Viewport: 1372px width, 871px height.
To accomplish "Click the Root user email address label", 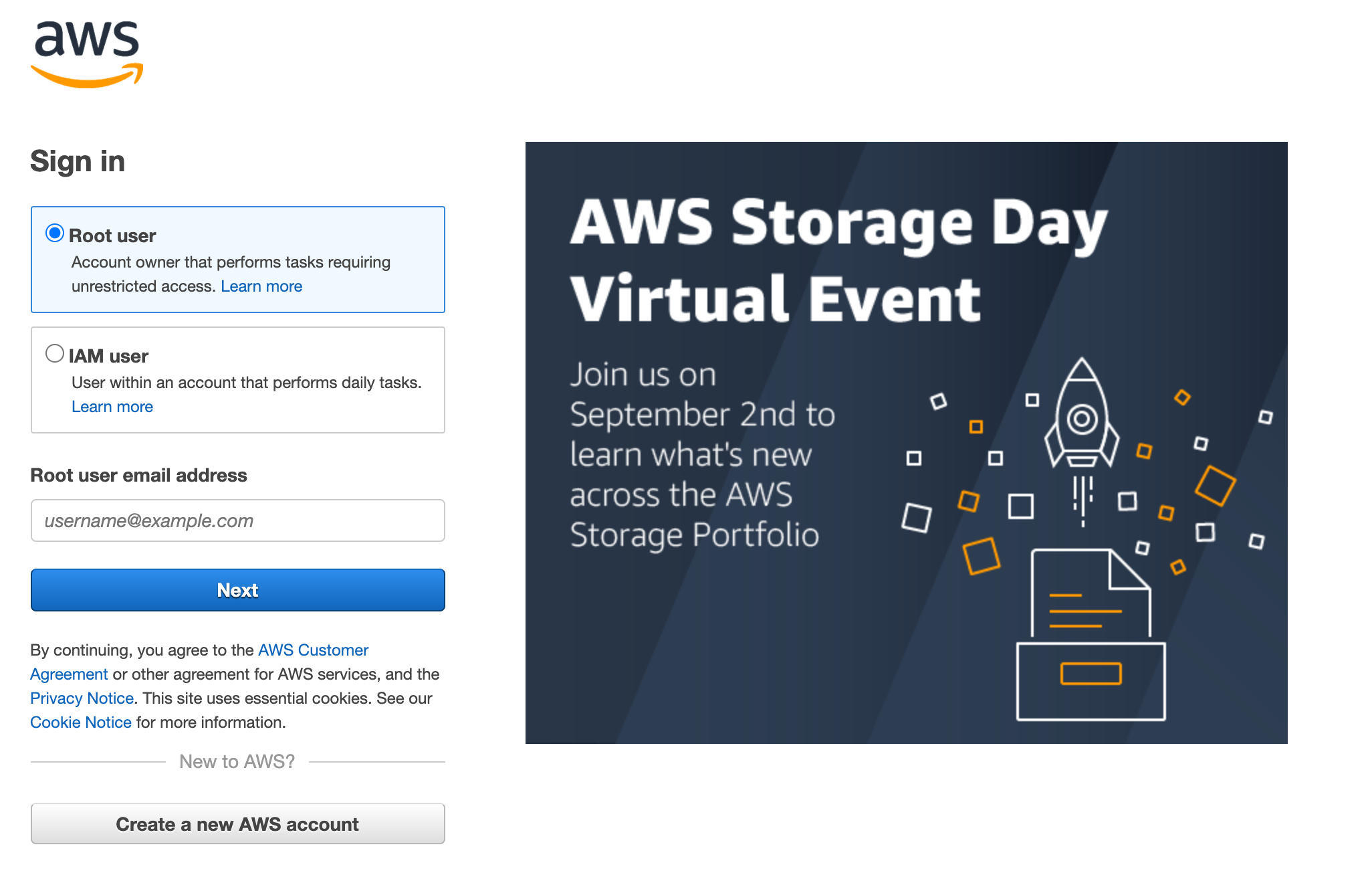I will (138, 476).
